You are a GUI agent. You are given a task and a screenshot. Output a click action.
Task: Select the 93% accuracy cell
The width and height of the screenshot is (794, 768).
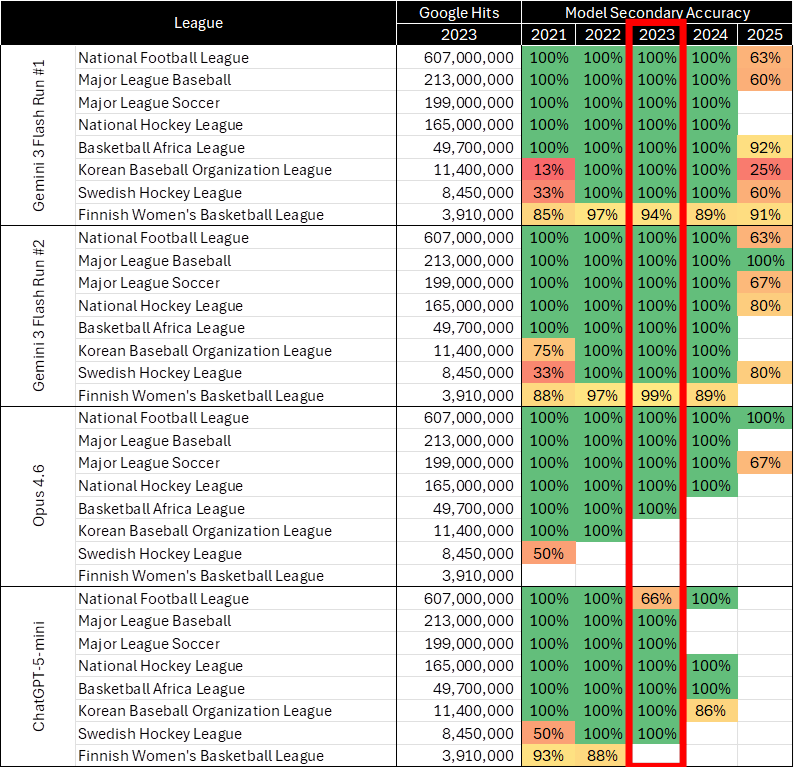coord(548,756)
